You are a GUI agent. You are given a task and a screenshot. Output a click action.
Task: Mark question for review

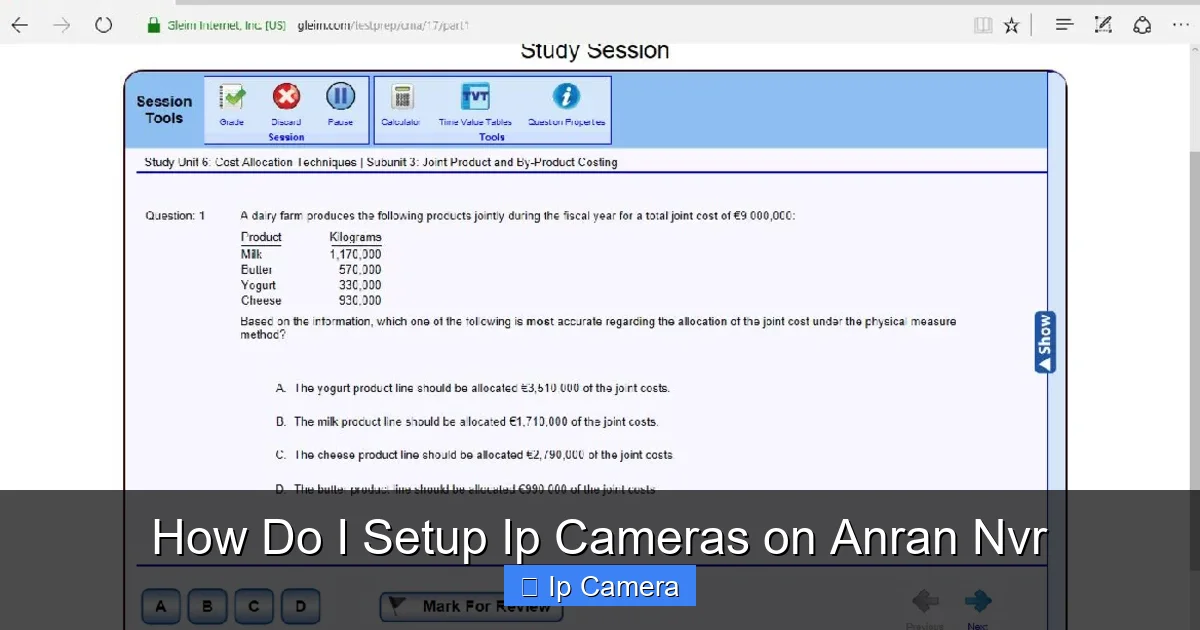[x=471, y=606]
